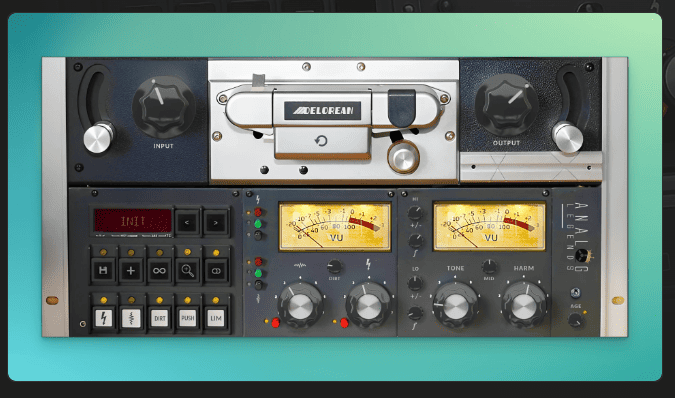Toggle the red button by the lightning knob
This screenshot has width=675, height=398.
click(344, 323)
